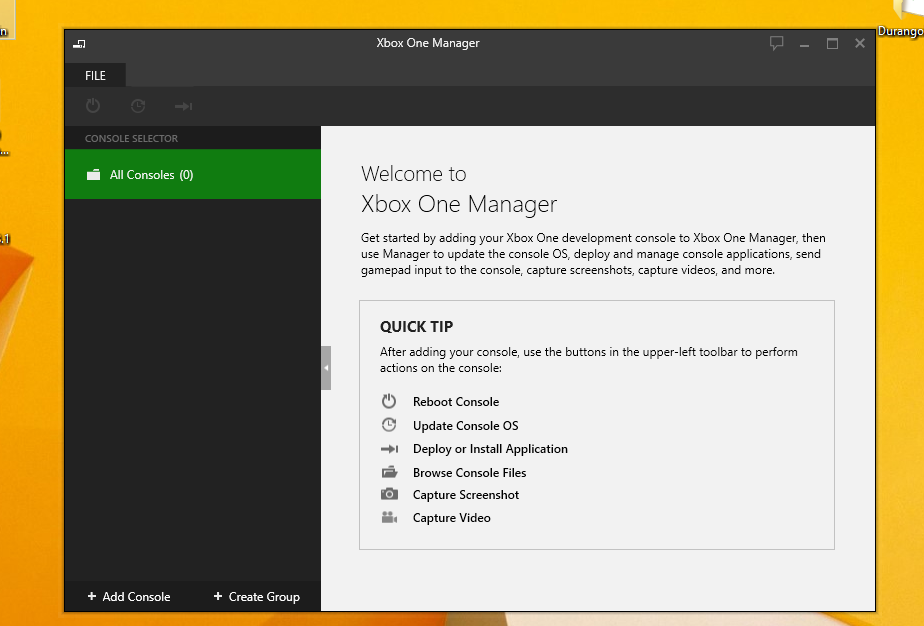924x626 pixels.
Task: Open the FILE menu
Action: click(x=95, y=75)
